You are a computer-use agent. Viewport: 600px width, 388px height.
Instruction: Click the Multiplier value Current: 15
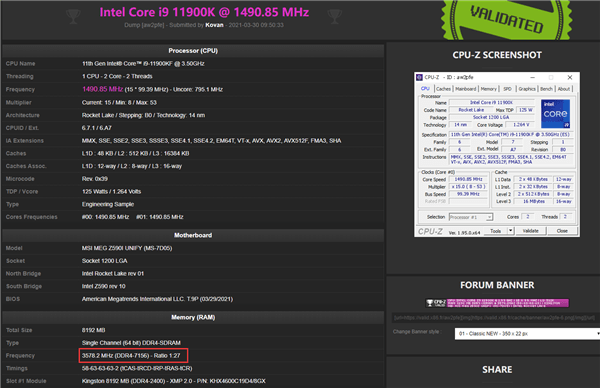tap(119, 103)
